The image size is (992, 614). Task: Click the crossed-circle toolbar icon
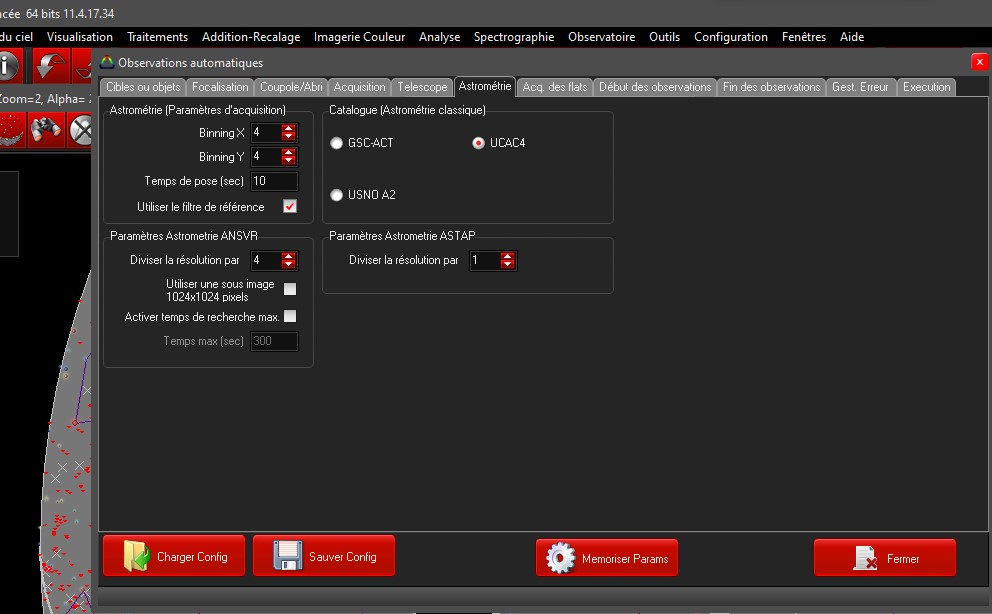click(82, 128)
